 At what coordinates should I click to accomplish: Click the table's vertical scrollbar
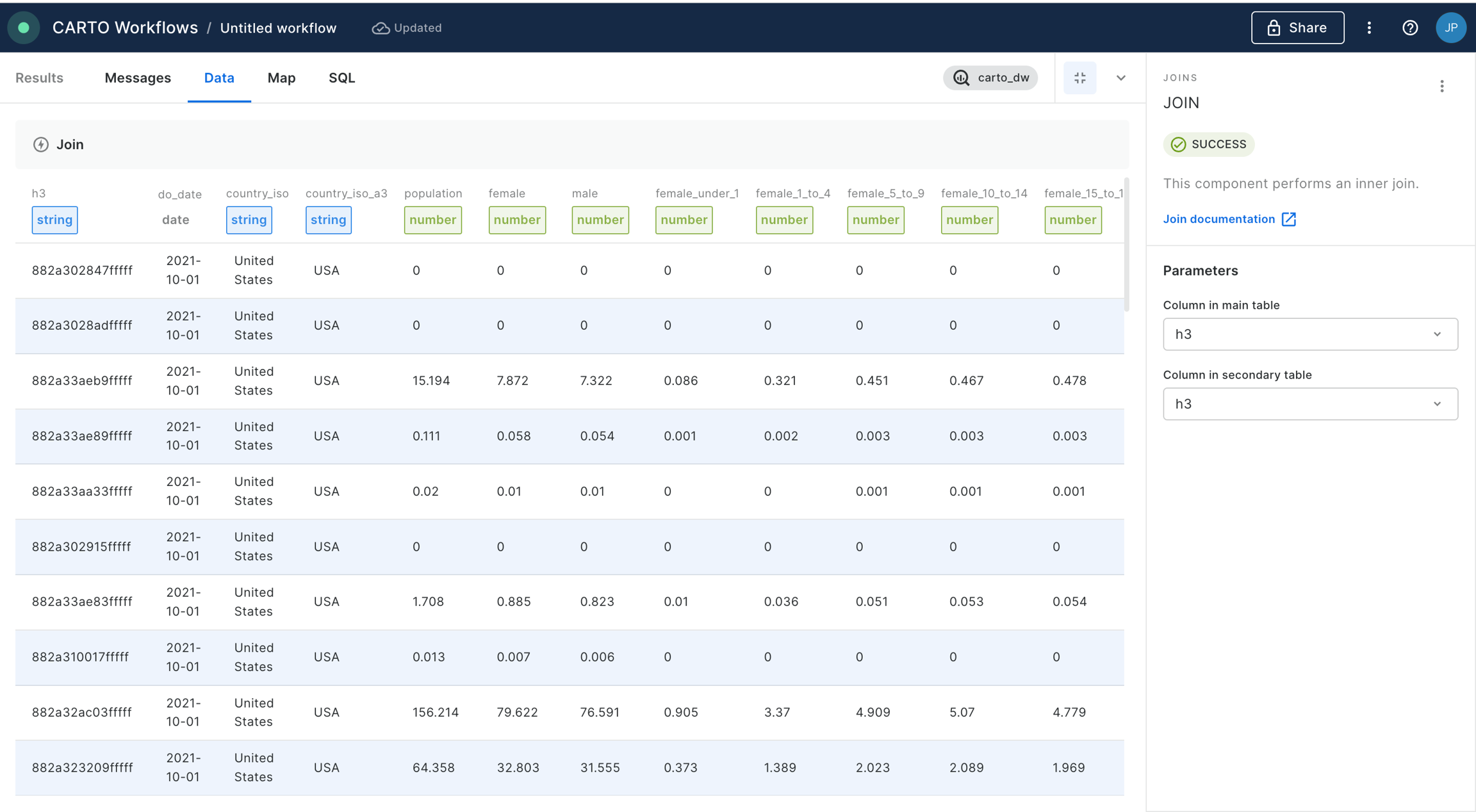1127,245
